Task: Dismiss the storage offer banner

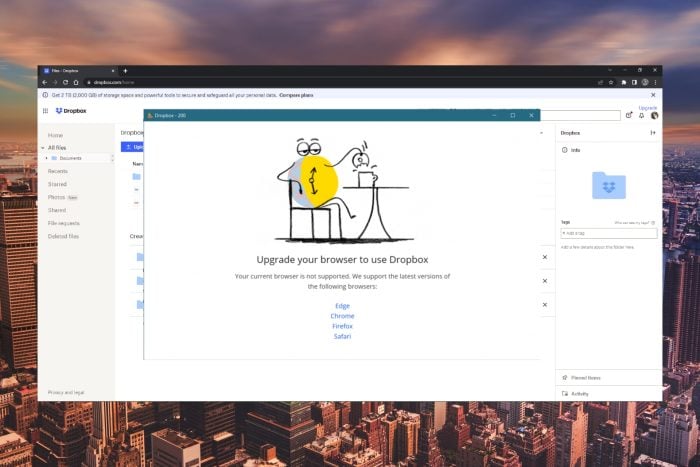Action: [x=653, y=95]
